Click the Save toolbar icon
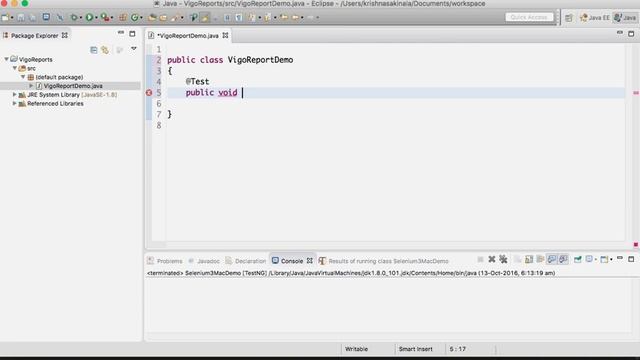640x360 pixels. pos(20,18)
